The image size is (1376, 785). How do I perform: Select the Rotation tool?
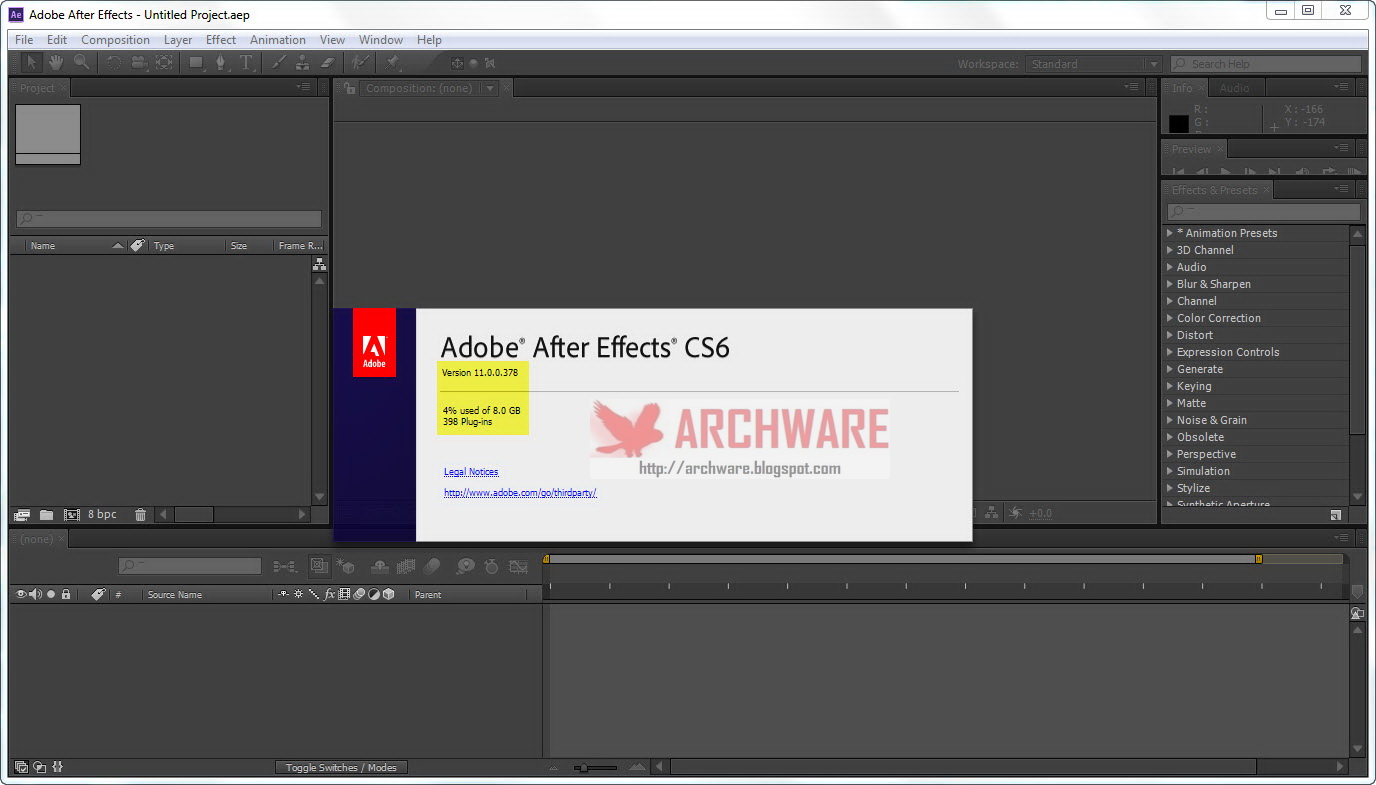[x=113, y=63]
